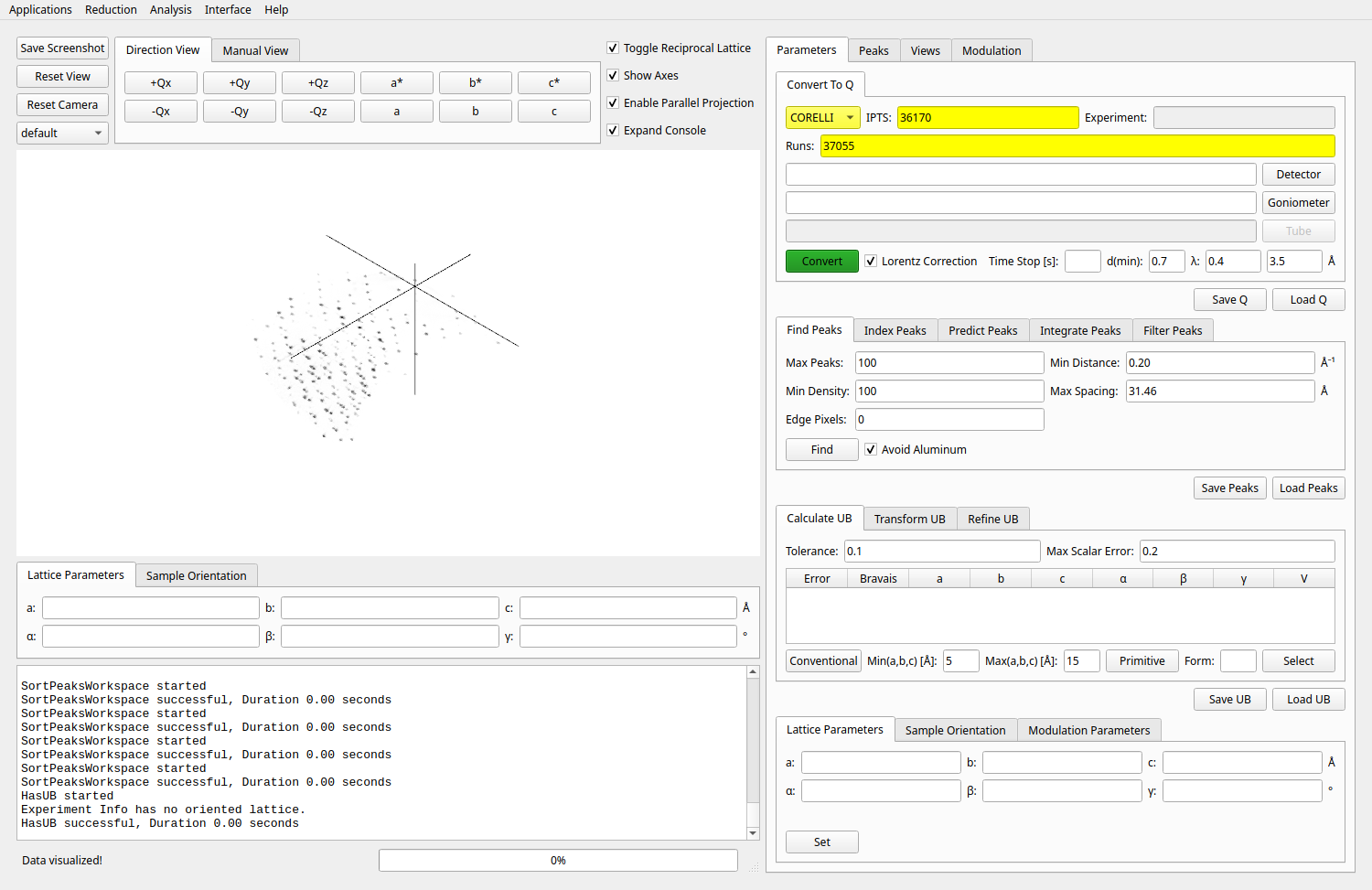Viewport: 1372px width, 890px height.
Task: Click the Load Q button
Action: [x=1309, y=300]
